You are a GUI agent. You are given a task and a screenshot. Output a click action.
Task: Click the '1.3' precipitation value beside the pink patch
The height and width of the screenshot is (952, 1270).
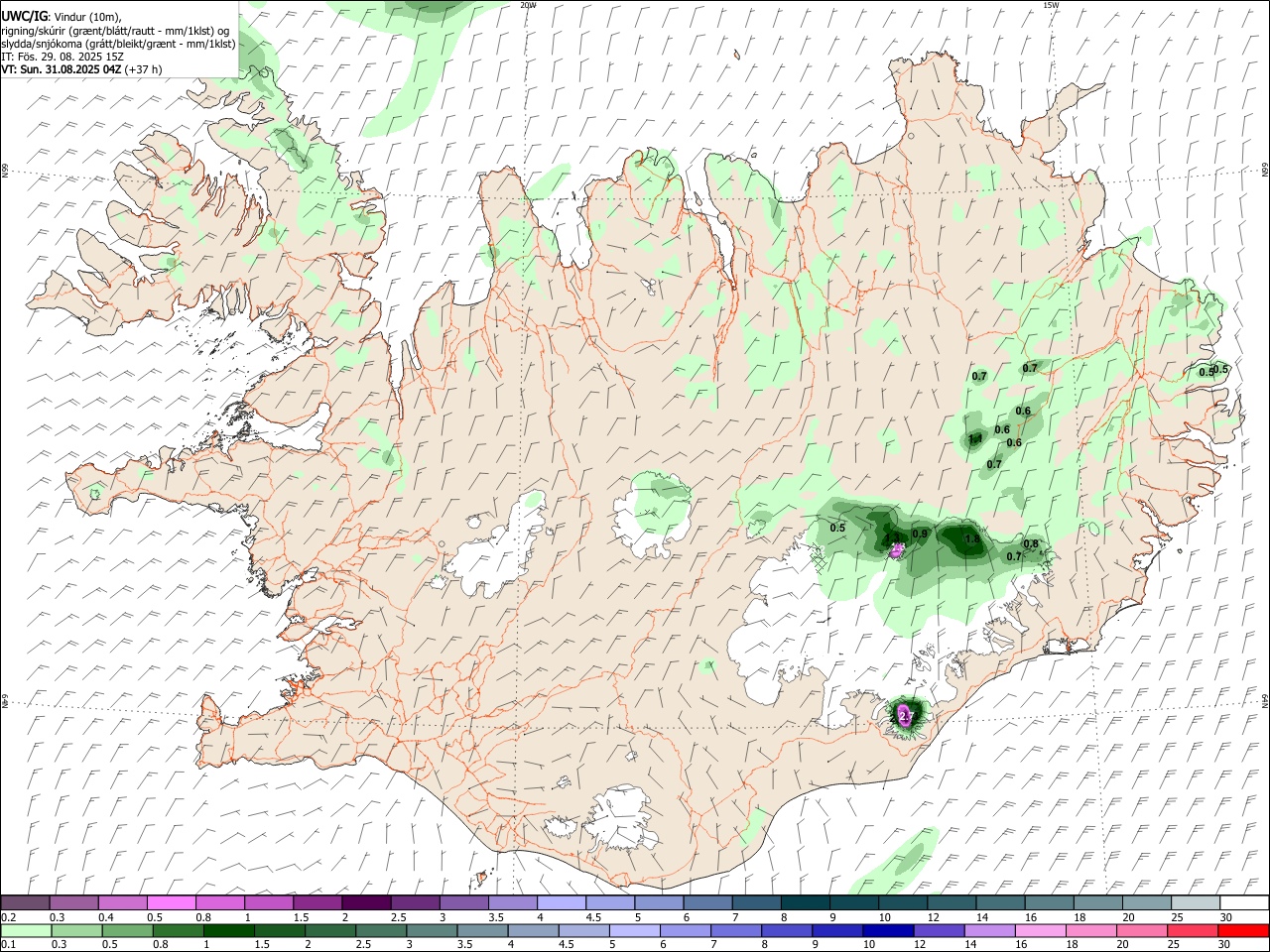(x=891, y=539)
